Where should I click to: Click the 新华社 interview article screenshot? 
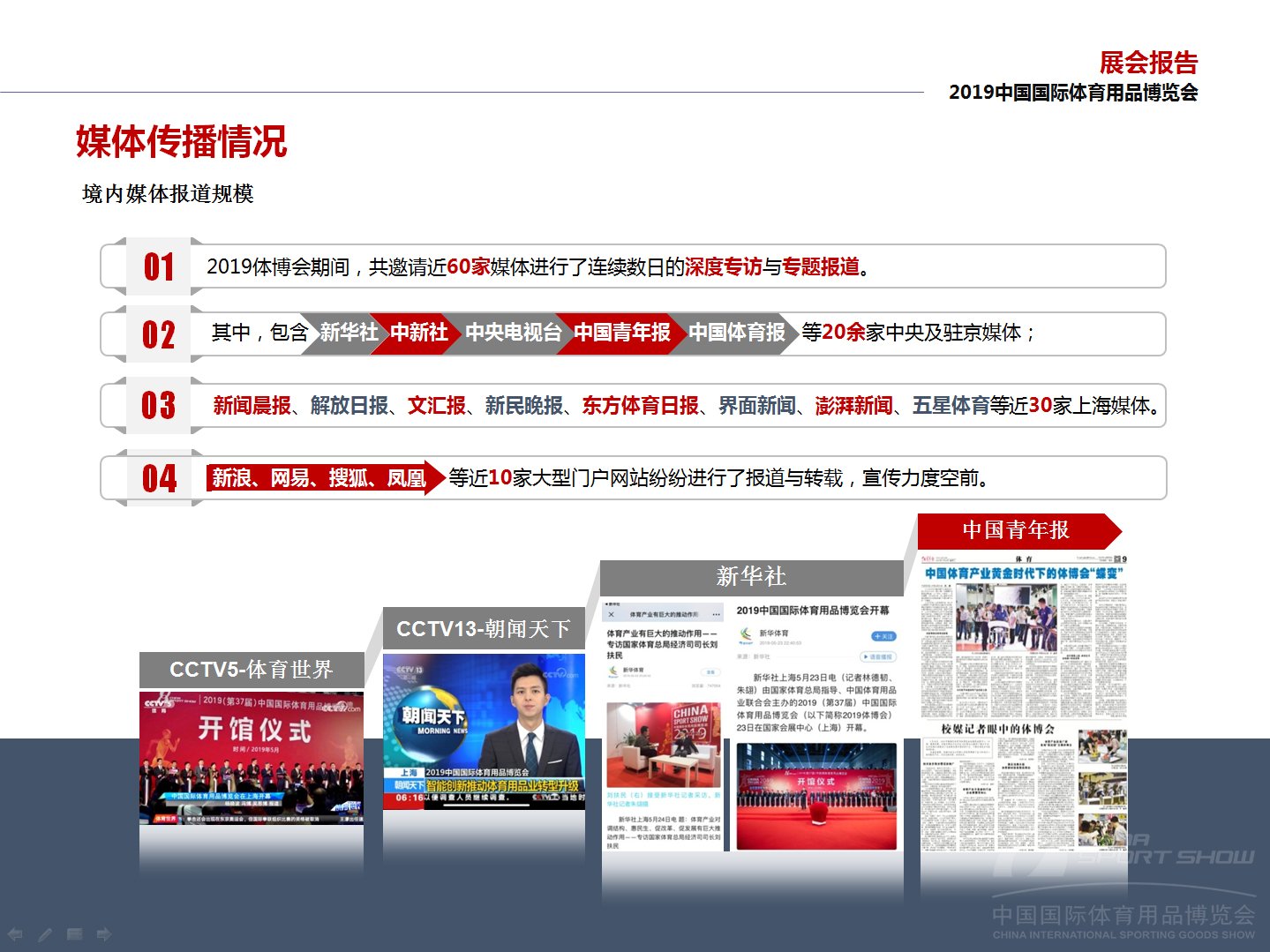tap(663, 725)
